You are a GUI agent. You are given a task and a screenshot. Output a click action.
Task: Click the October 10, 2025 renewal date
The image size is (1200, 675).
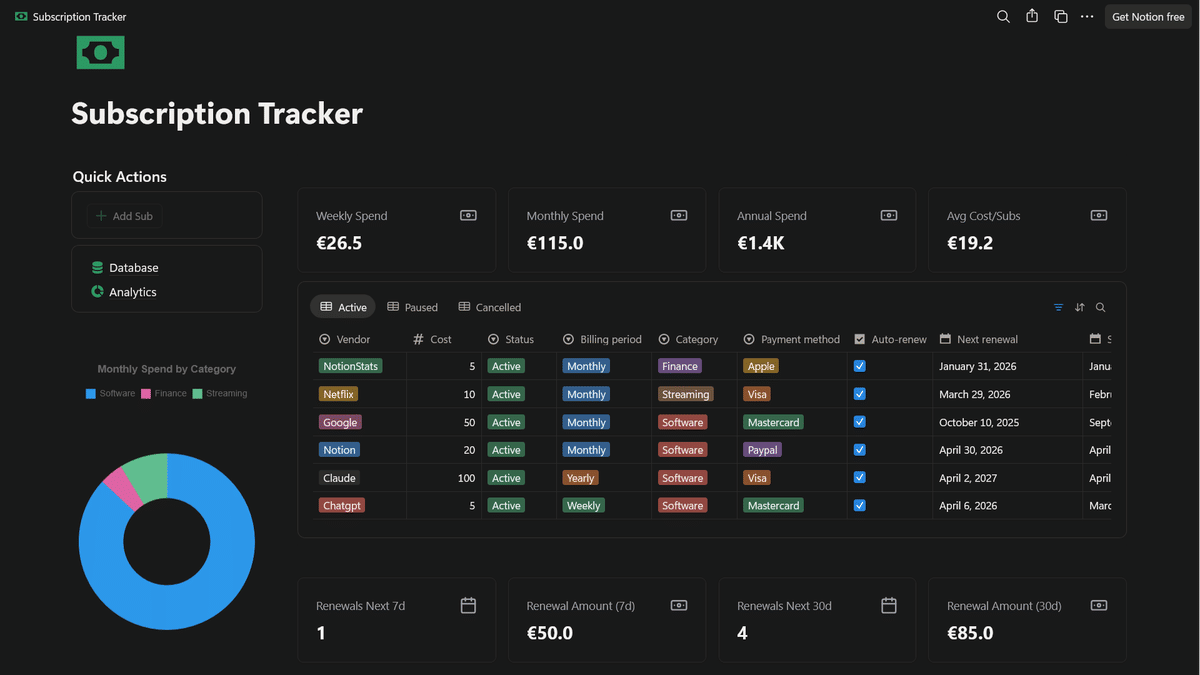[977, 422]
